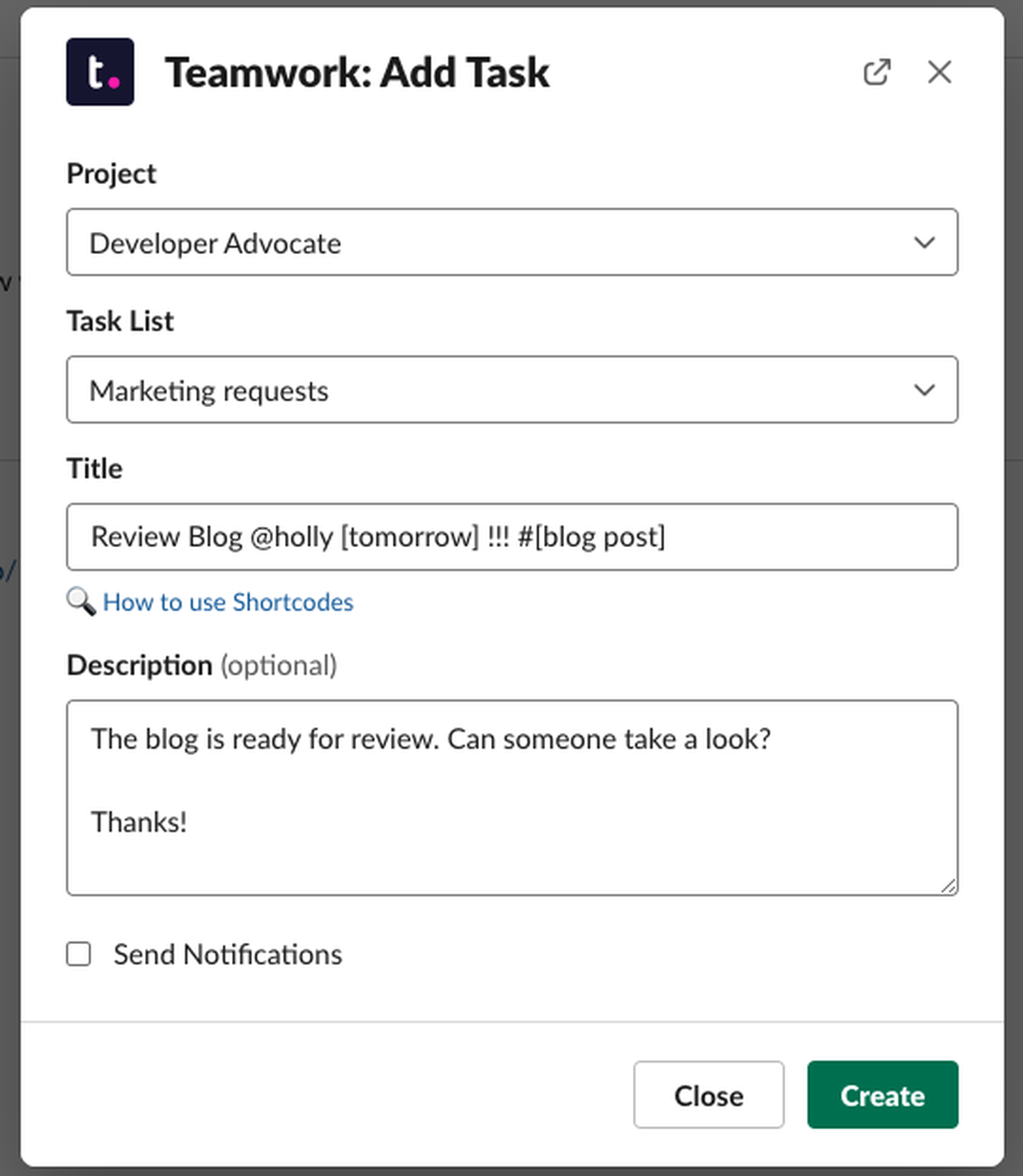The image size is (1023, 1176).
Task: Click the Description box resize handle
Action: pos(948,886)
